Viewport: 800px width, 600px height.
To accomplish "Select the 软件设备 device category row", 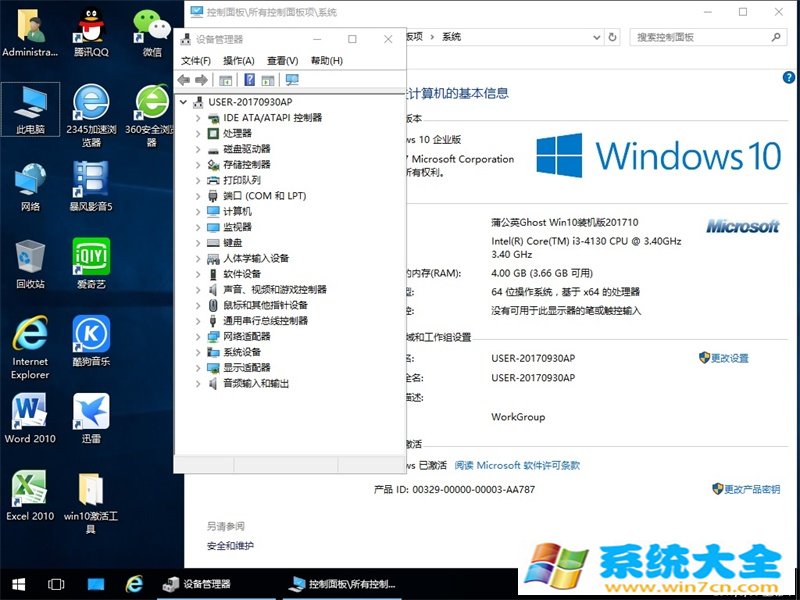I will click(234, 274).
